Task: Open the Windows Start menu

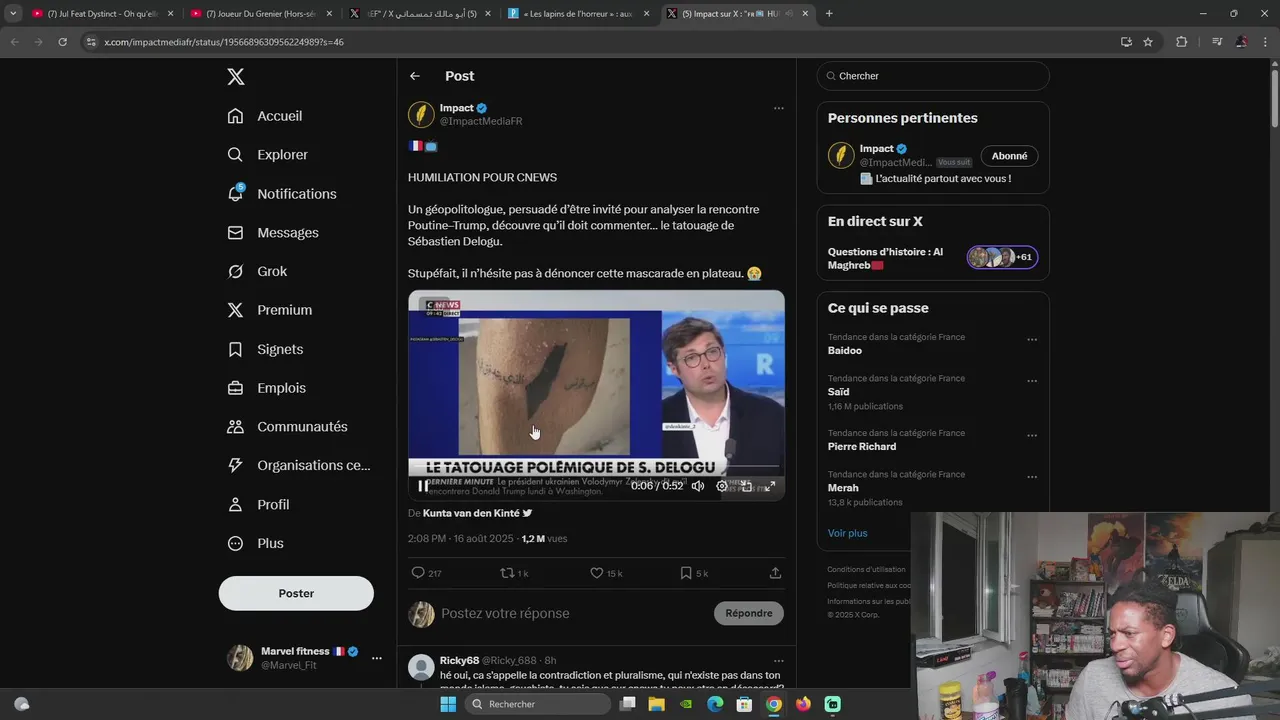Action: [x=448, y=704]
